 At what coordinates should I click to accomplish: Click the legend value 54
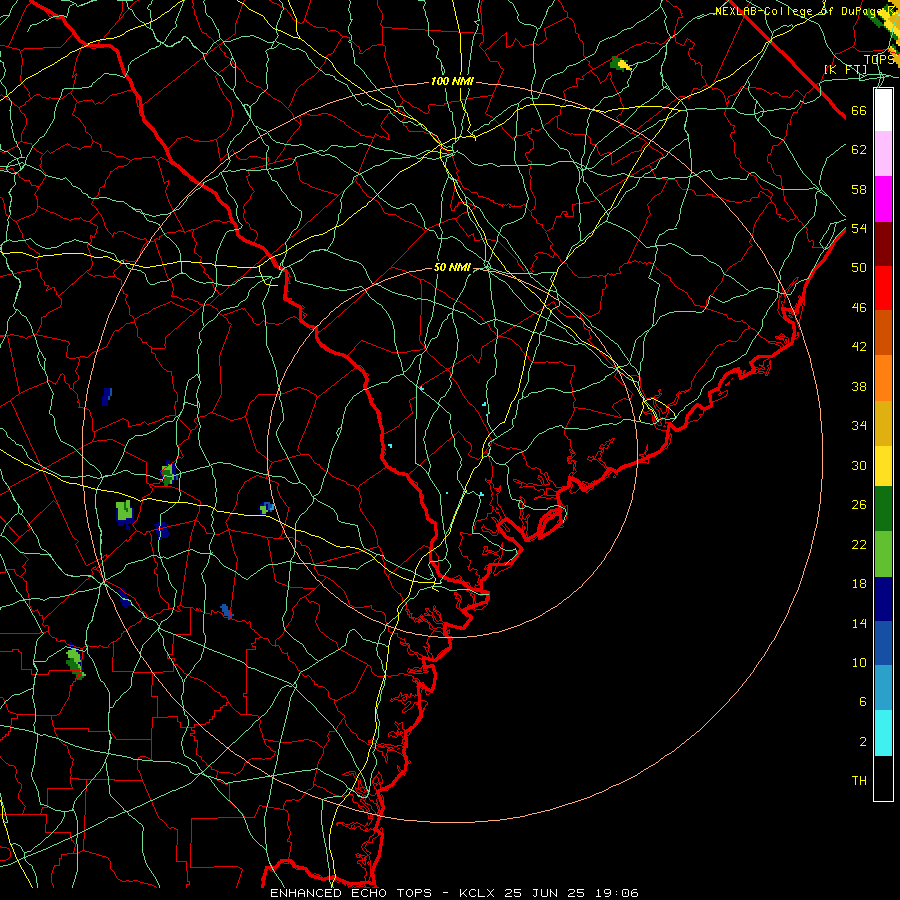859,228
